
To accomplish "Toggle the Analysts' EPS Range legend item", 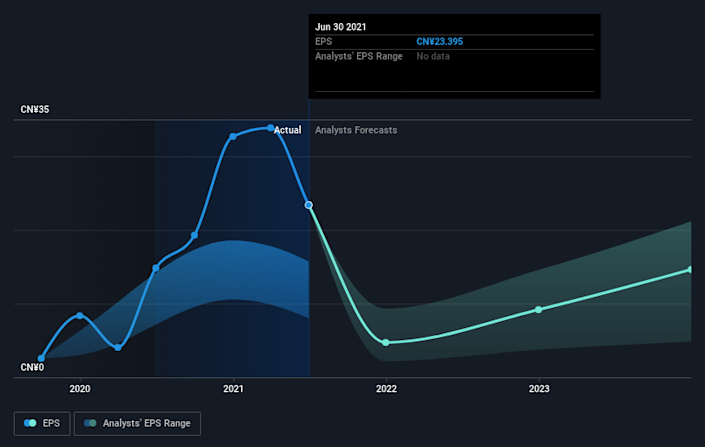I will point(144,424).
